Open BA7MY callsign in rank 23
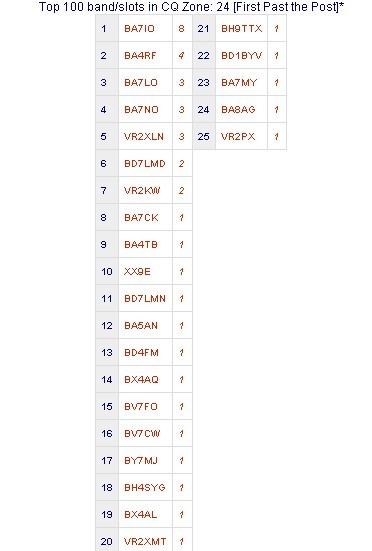This screenshot has width=372, height=551. coord(239,83)
